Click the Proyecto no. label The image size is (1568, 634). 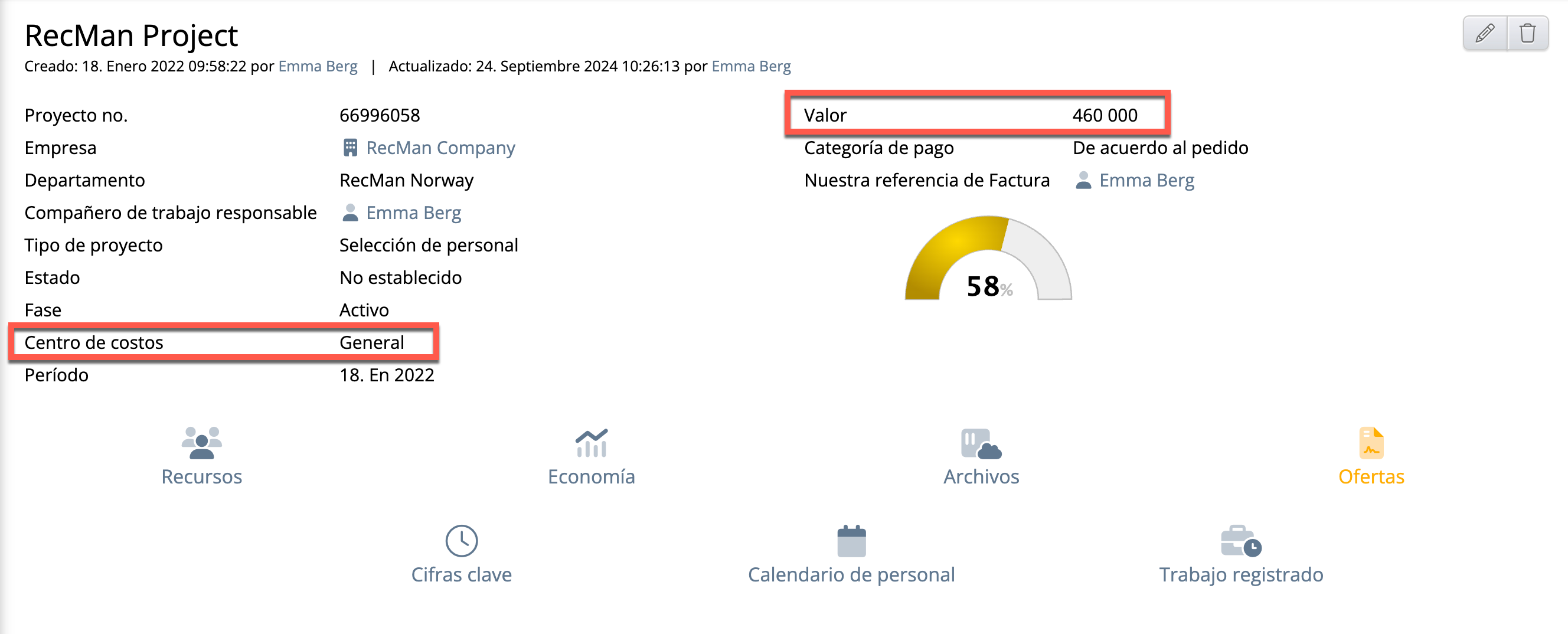(x=76, y=116)
